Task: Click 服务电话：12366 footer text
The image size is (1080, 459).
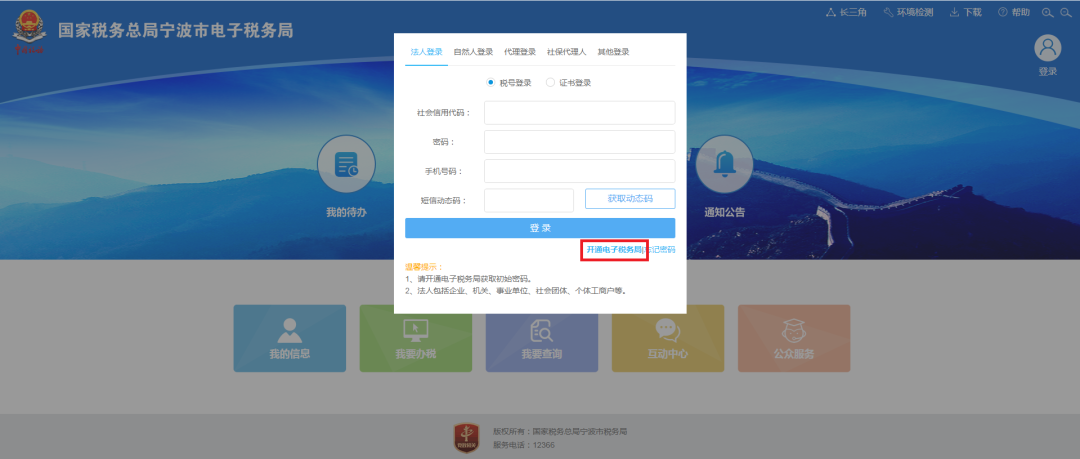Action: [x=523, y=445]
